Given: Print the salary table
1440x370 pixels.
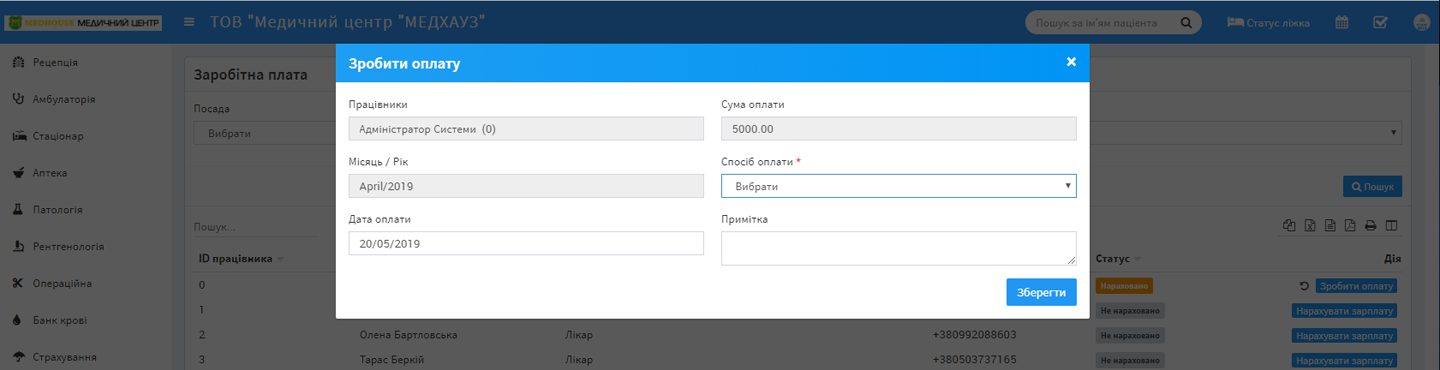Looking at the screenshot, I should (1371, 226).
